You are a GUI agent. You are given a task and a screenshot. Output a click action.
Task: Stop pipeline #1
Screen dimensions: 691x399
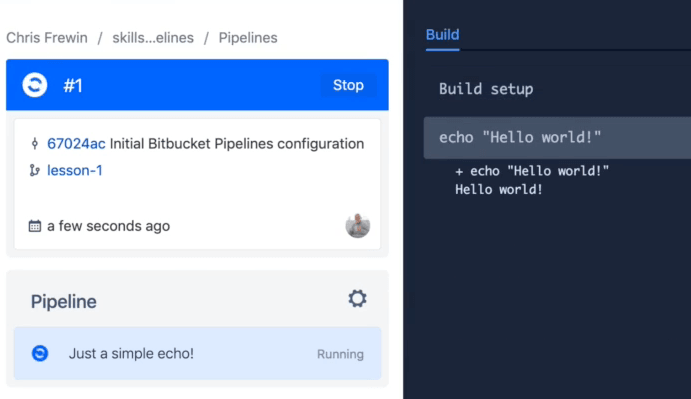pos(348,85)
